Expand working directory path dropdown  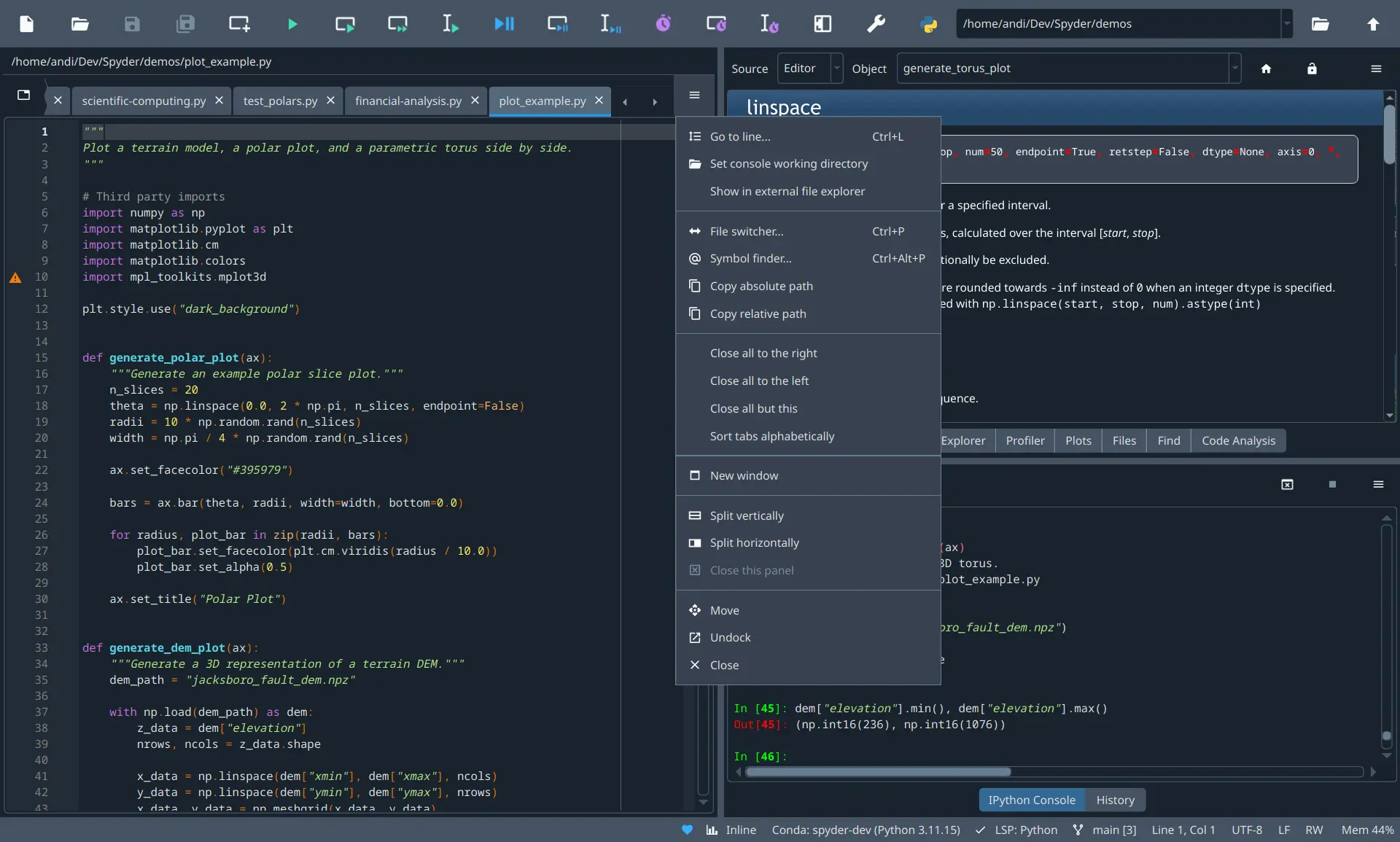point(1287,23)
